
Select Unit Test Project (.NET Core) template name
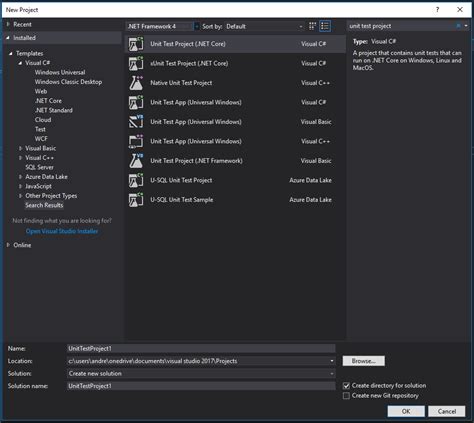coord(188,44)
